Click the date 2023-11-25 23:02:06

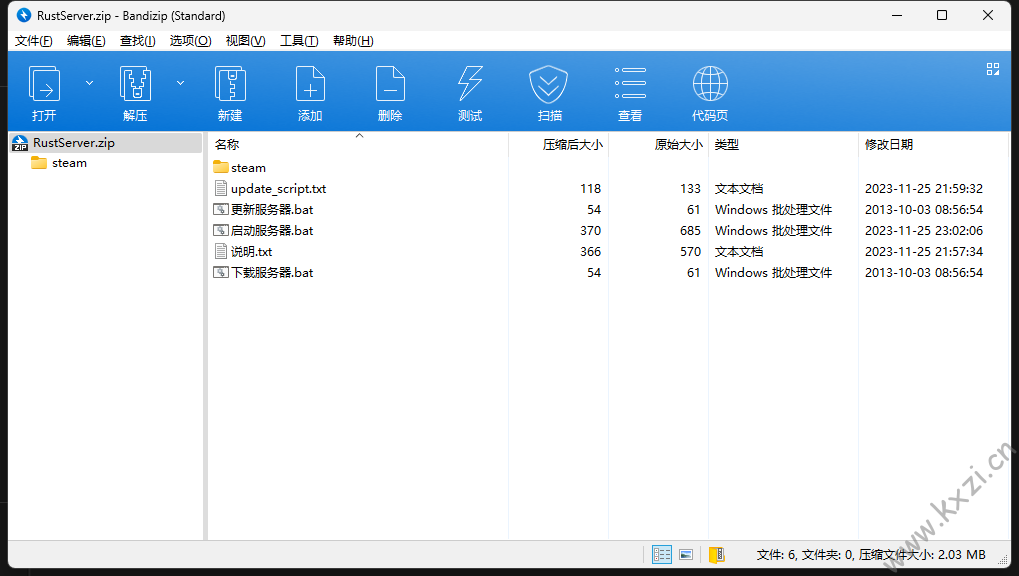923,230
